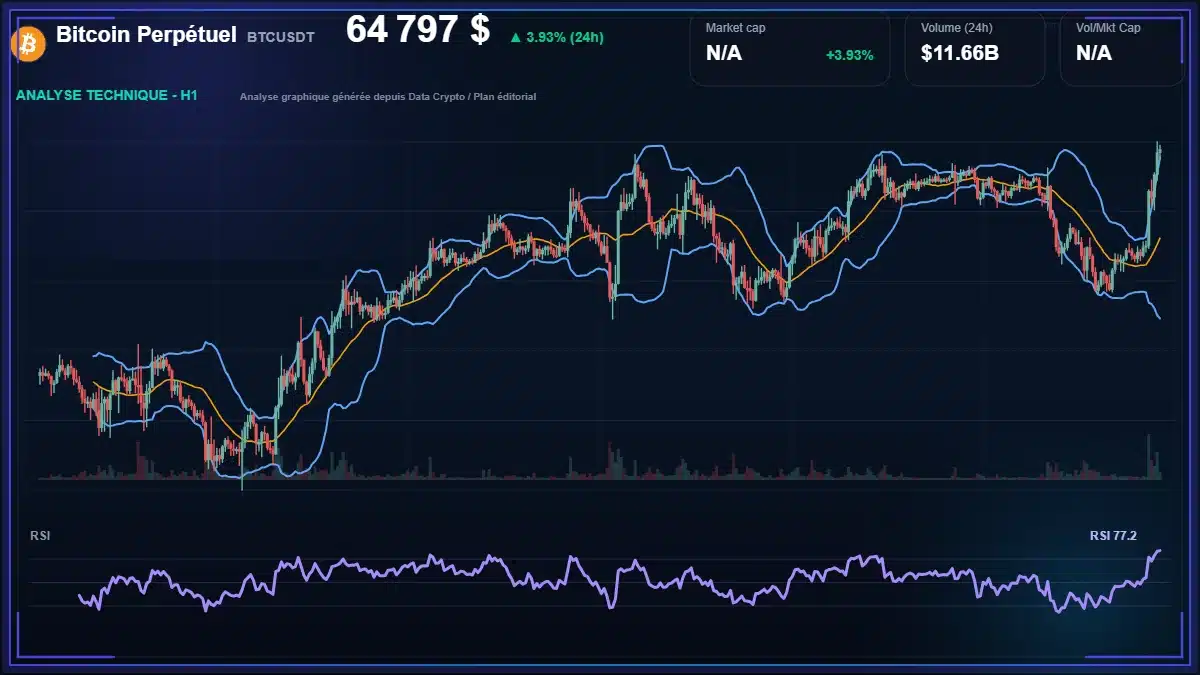Click the RSI label beside the oscillator

click(x=40, y=536)
